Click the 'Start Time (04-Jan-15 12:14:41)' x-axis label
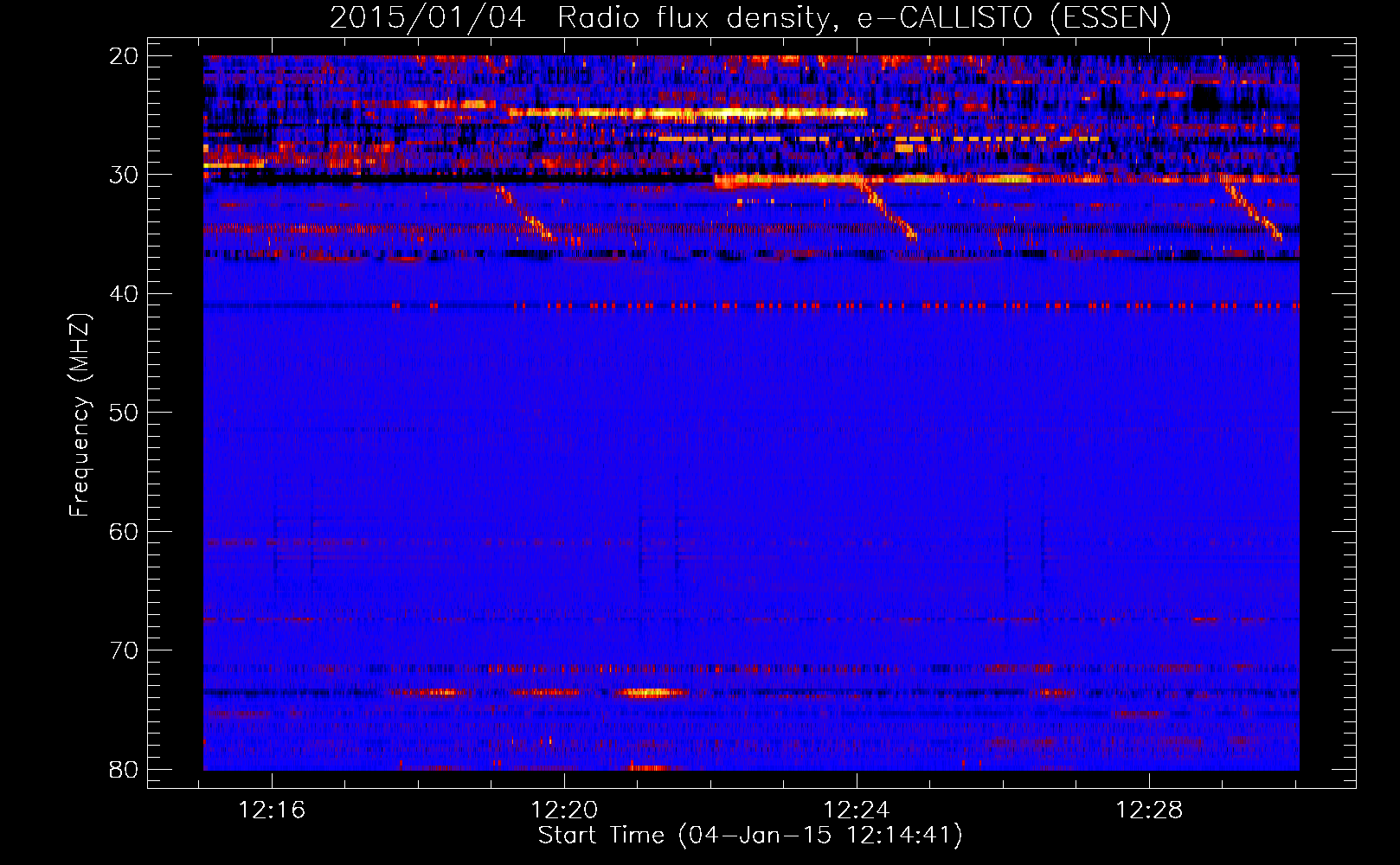1400x865 pixels. coord(750,836)
